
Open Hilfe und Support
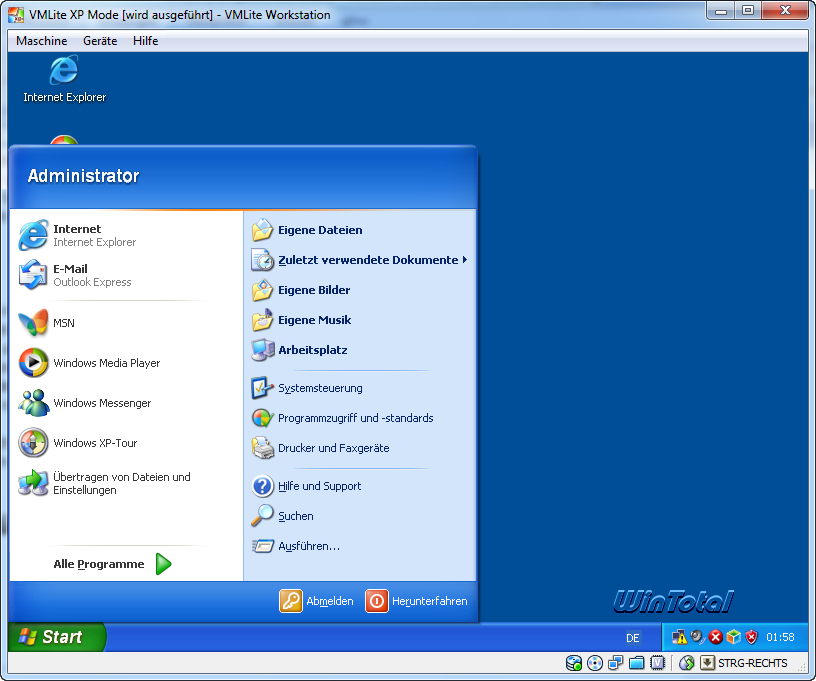pyautogui.click(x=360, y=486)
